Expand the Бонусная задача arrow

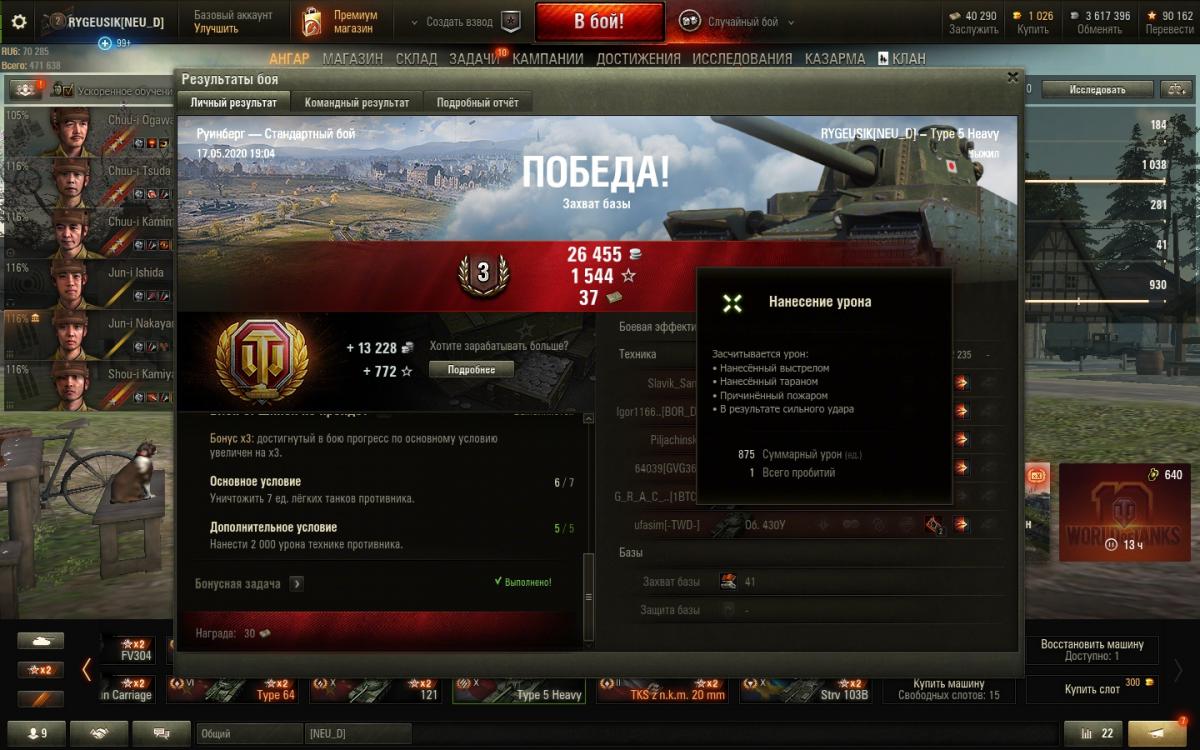[297, 583]
